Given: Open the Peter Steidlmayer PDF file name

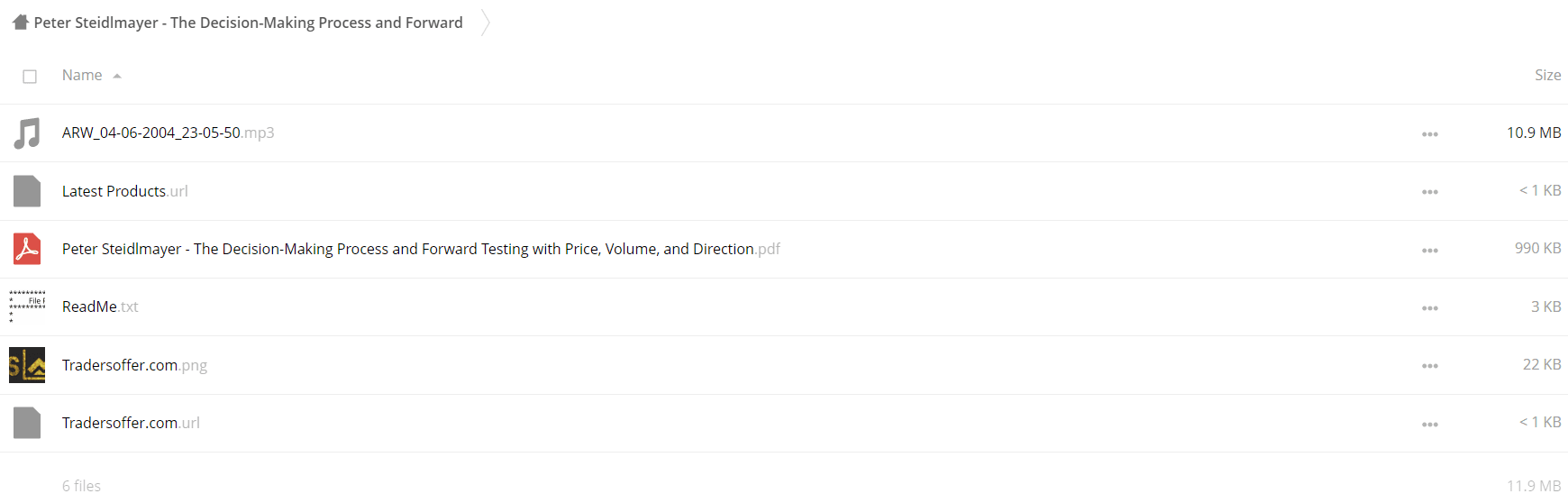Looking at the screenshot, I should coord(421,249).
